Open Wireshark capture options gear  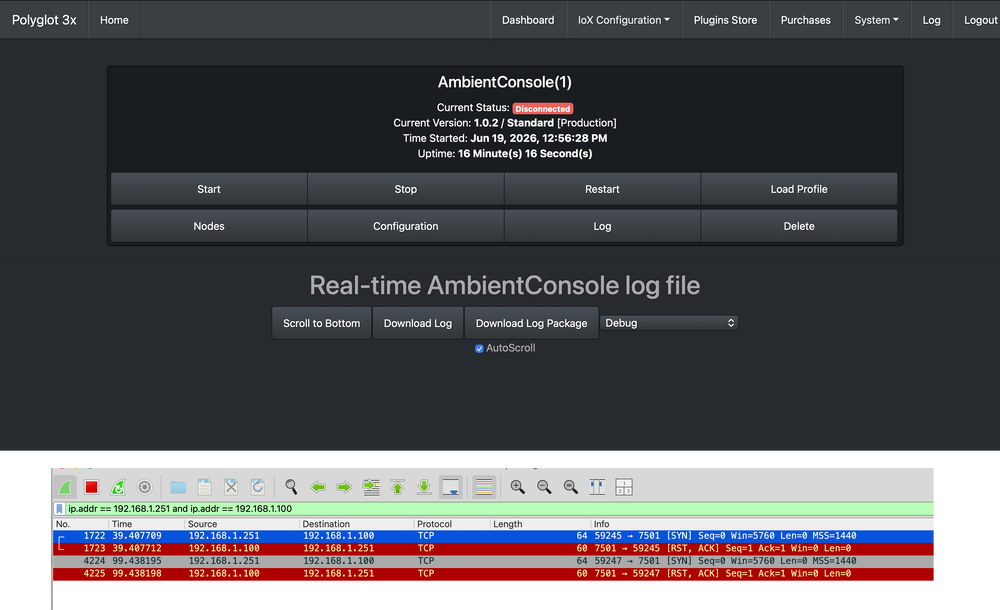(x=145, y=487)
